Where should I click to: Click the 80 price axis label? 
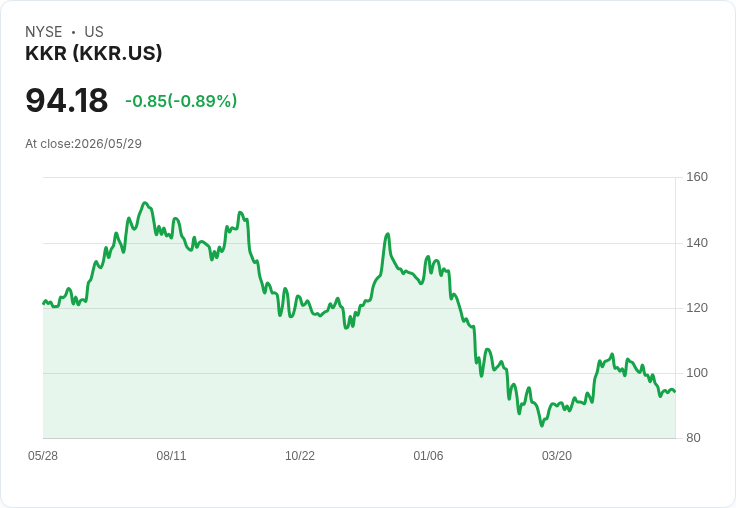693,438
